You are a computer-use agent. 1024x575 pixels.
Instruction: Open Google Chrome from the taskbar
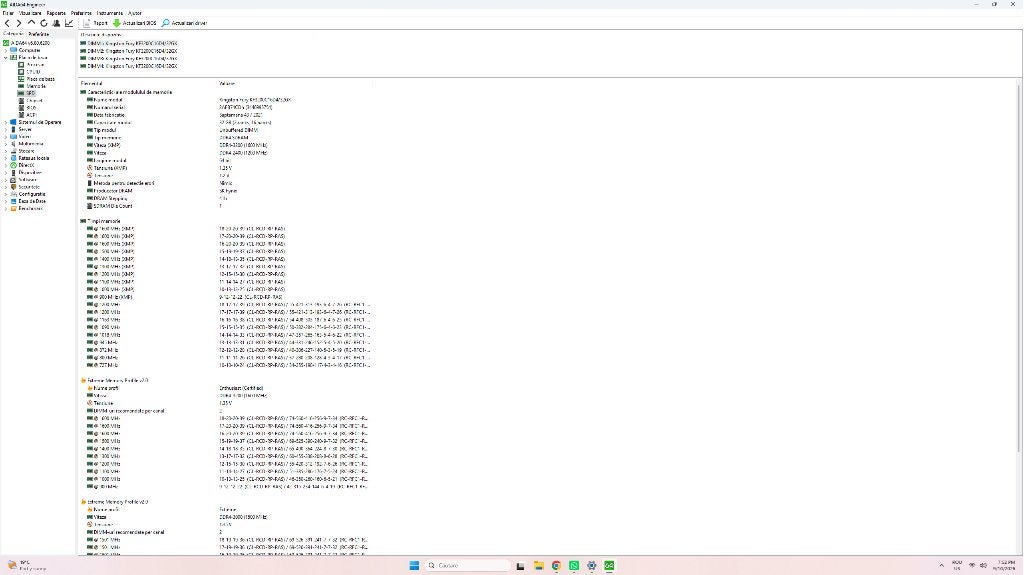click(556, 566)
